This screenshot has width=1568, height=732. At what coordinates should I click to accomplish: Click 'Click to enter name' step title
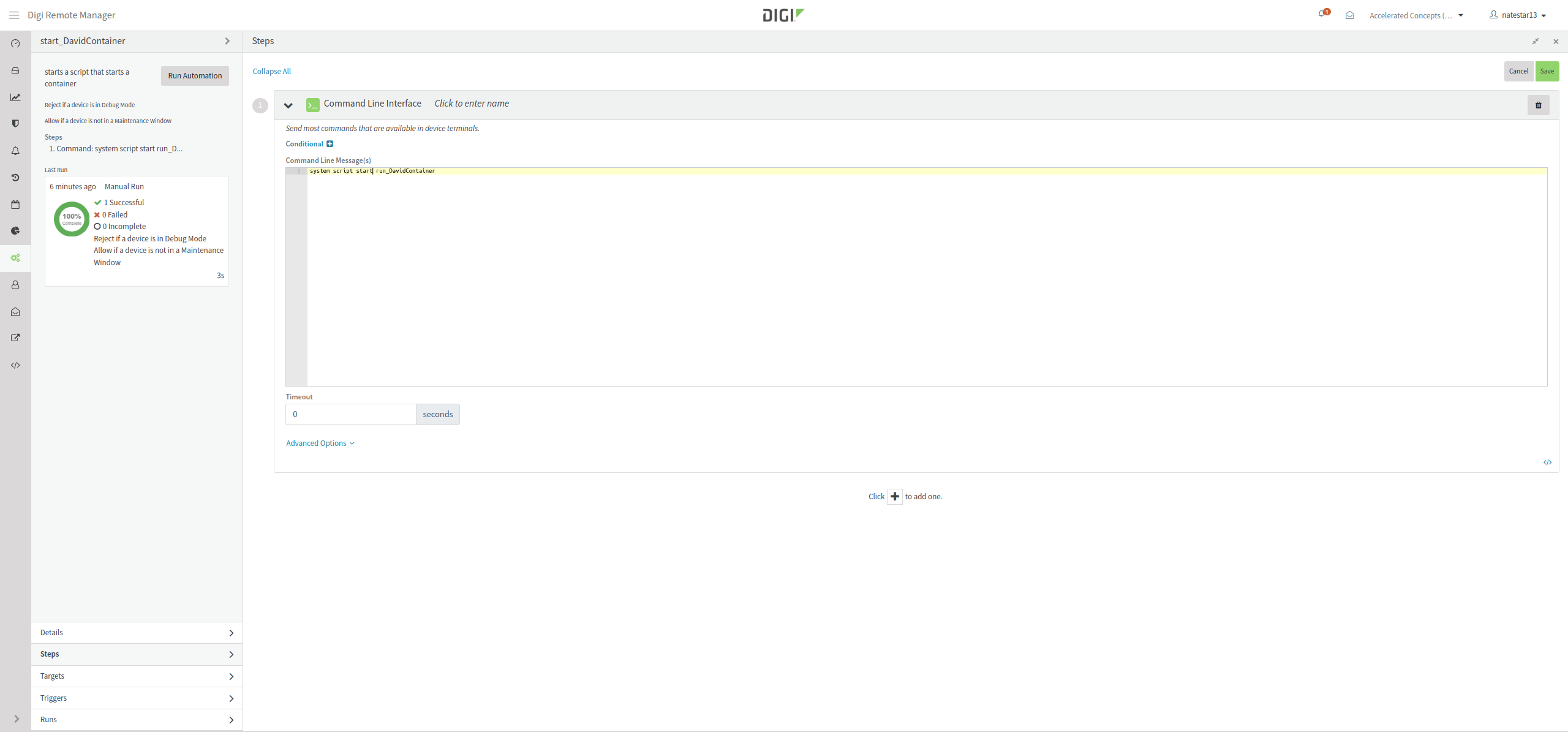[472, 104]
